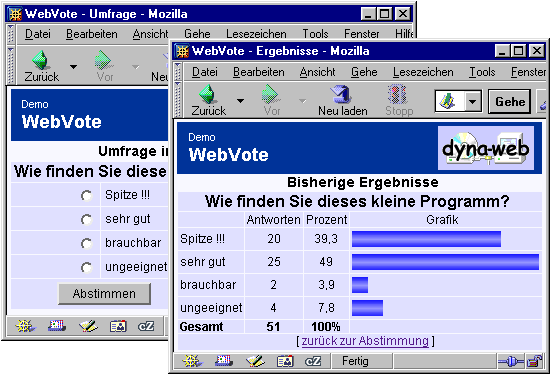Image resolution: width=550 pixels, height=374 pixels.
Task: Click Mozilla icon in Ergebnisse title bar
Action: (182, 51)
